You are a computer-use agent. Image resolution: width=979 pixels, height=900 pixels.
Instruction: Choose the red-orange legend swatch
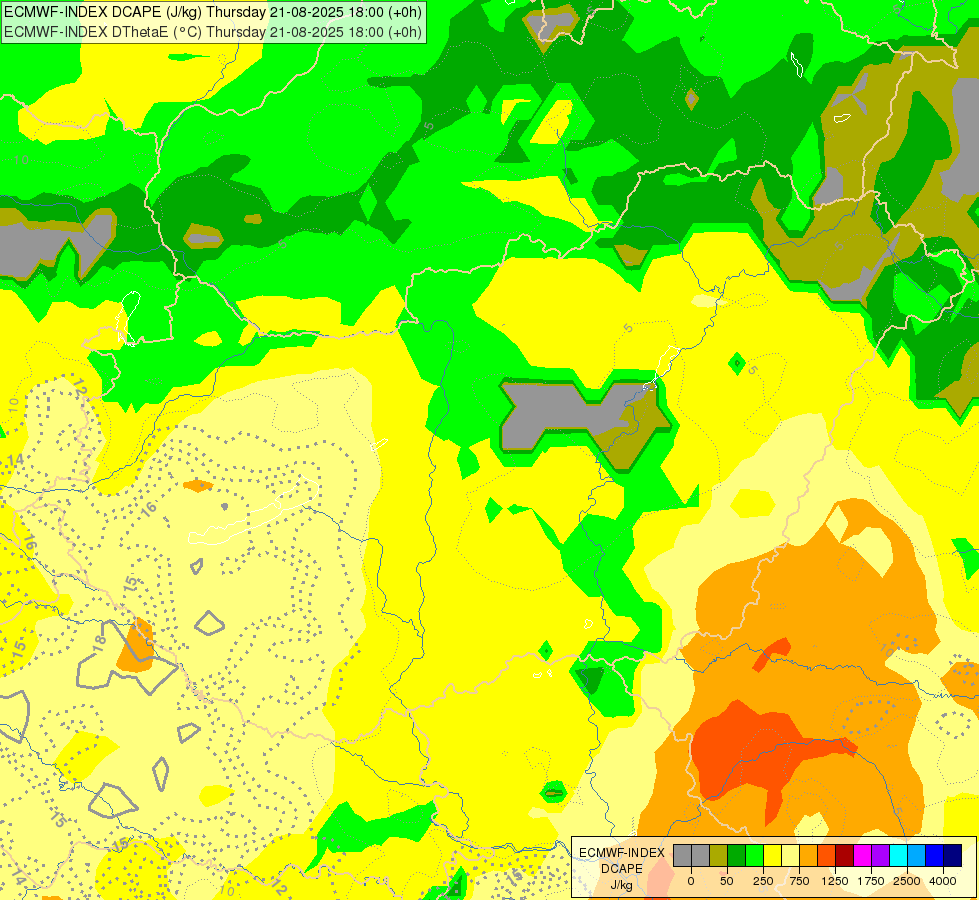(x=827, y=855)
